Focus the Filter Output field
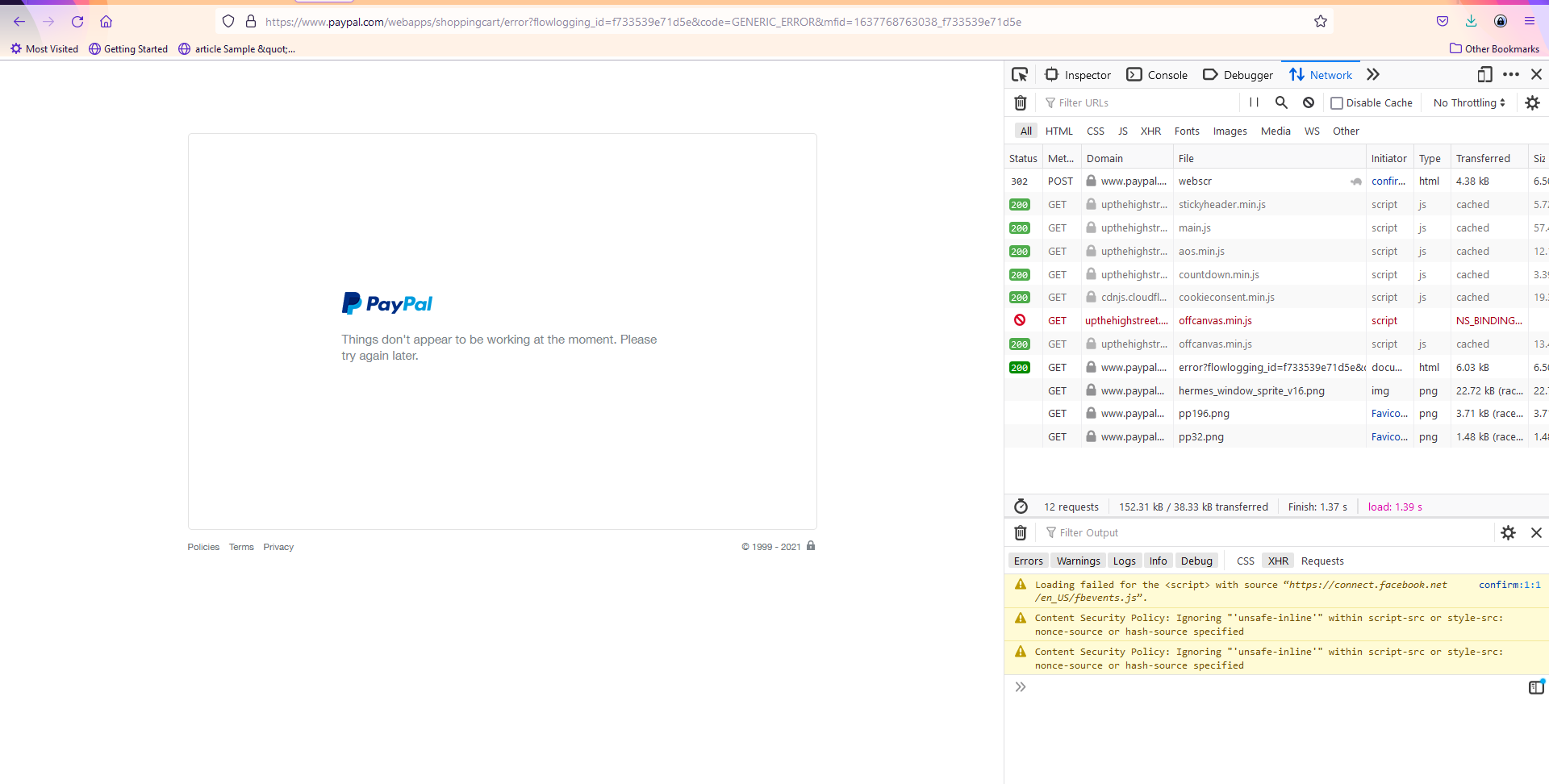 pos(1267,533)
